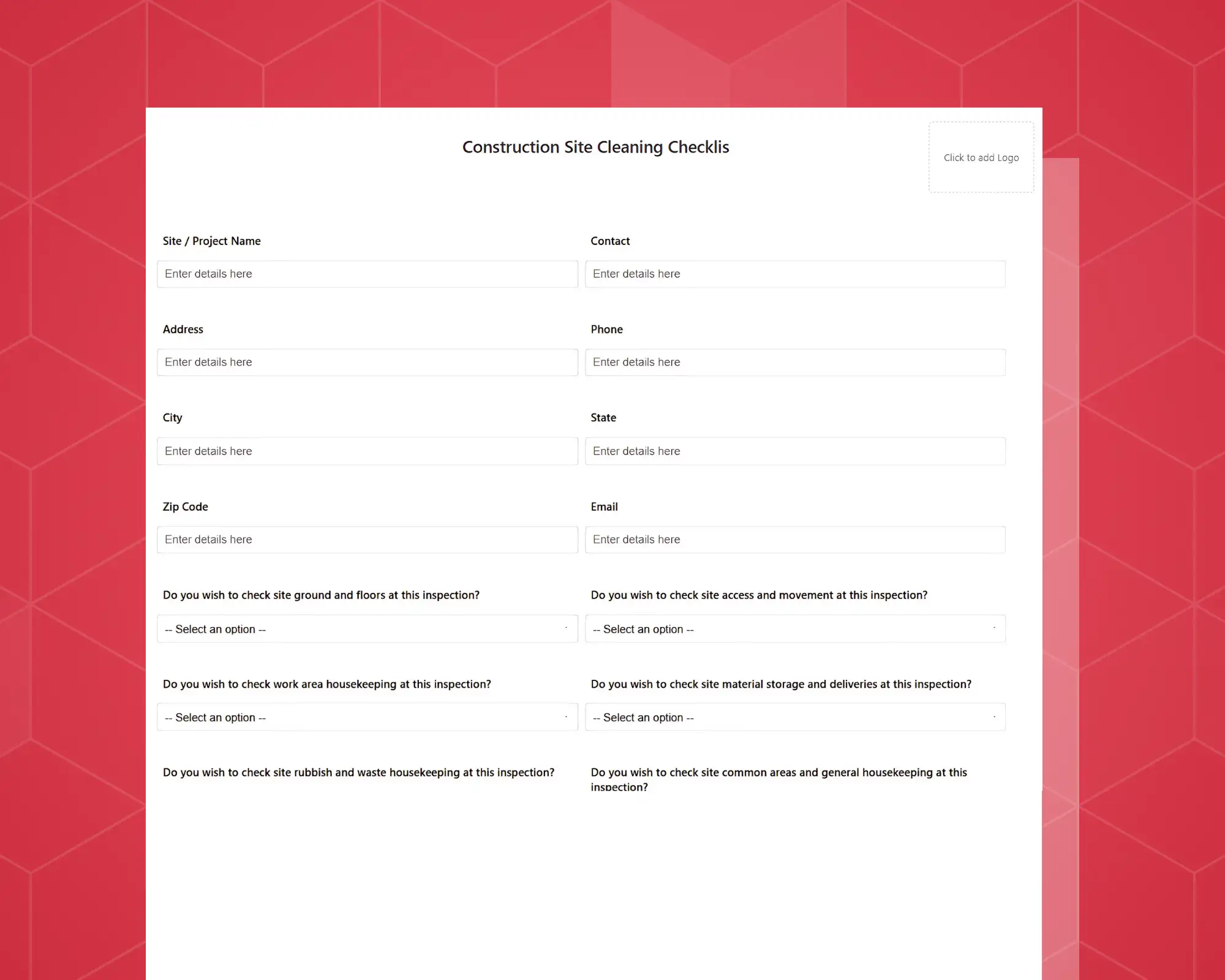This screenshot has width=1225, height=980.
Task: Click the Zip Code input field
Action: coord(366,539)
